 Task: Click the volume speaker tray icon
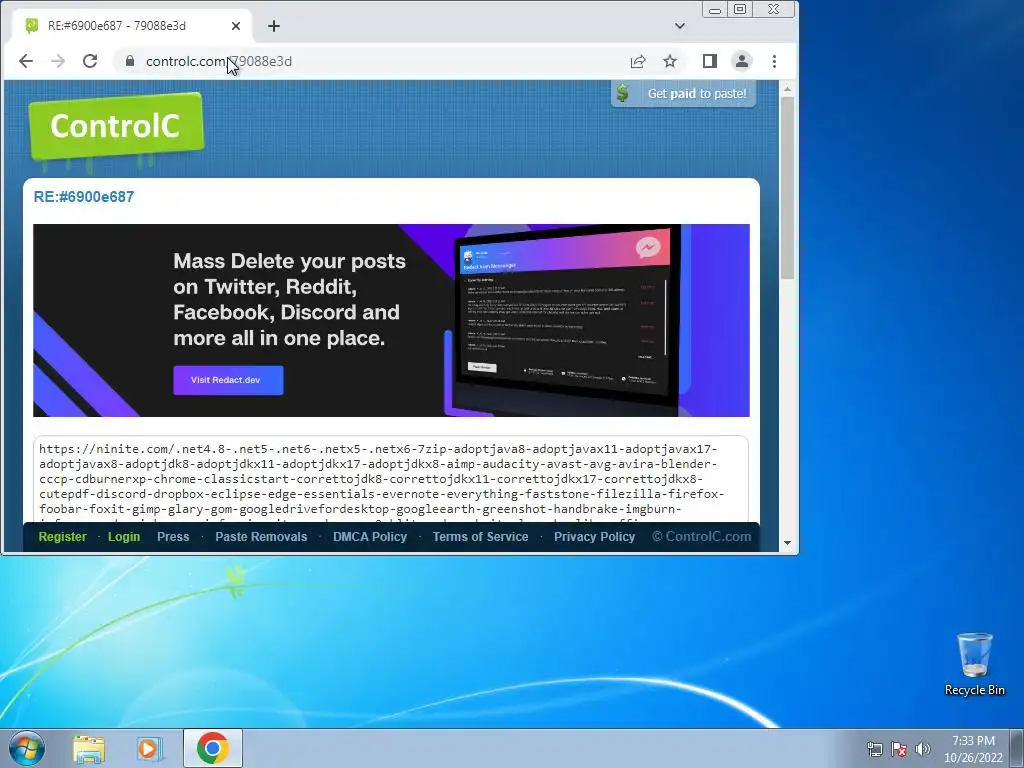923,749
